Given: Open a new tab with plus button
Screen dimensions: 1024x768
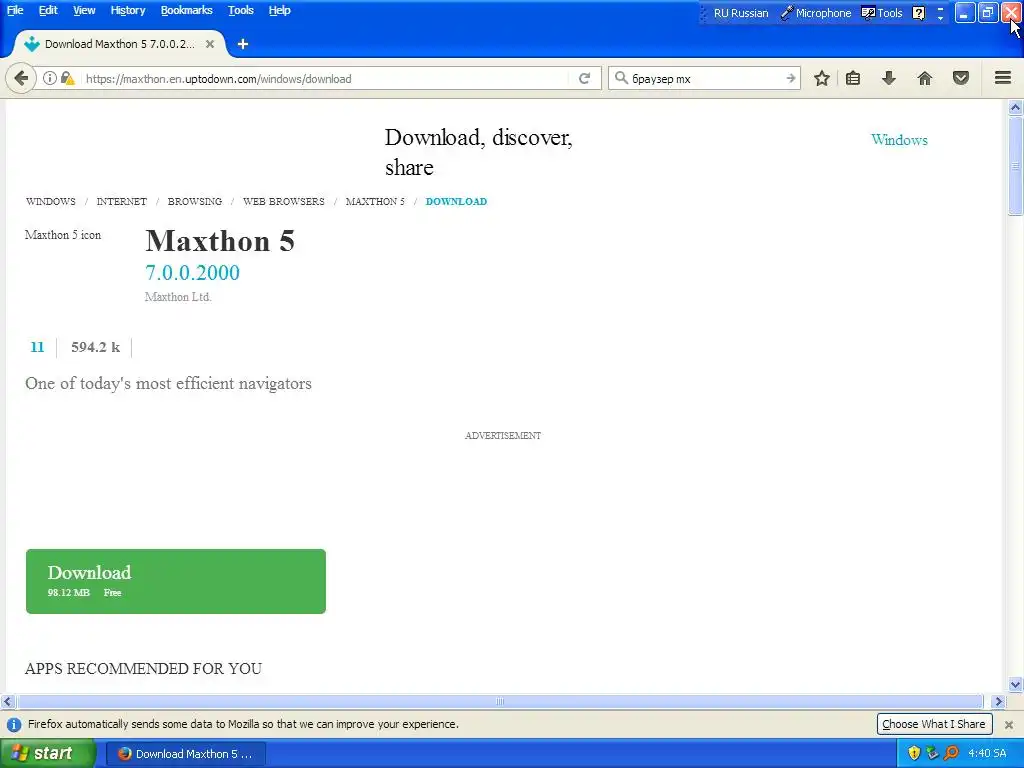Looking at the screenshot, I should 243,44.
